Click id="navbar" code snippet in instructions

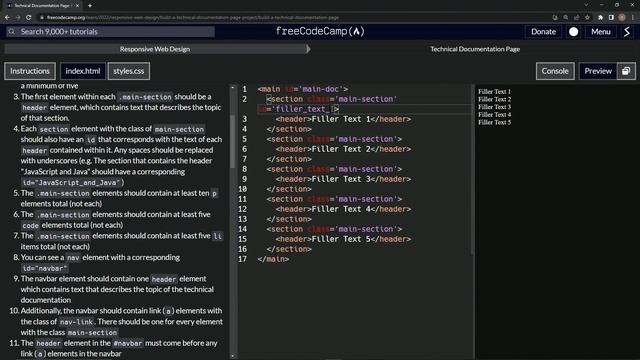pyautogui.click(x=44, y=268)
